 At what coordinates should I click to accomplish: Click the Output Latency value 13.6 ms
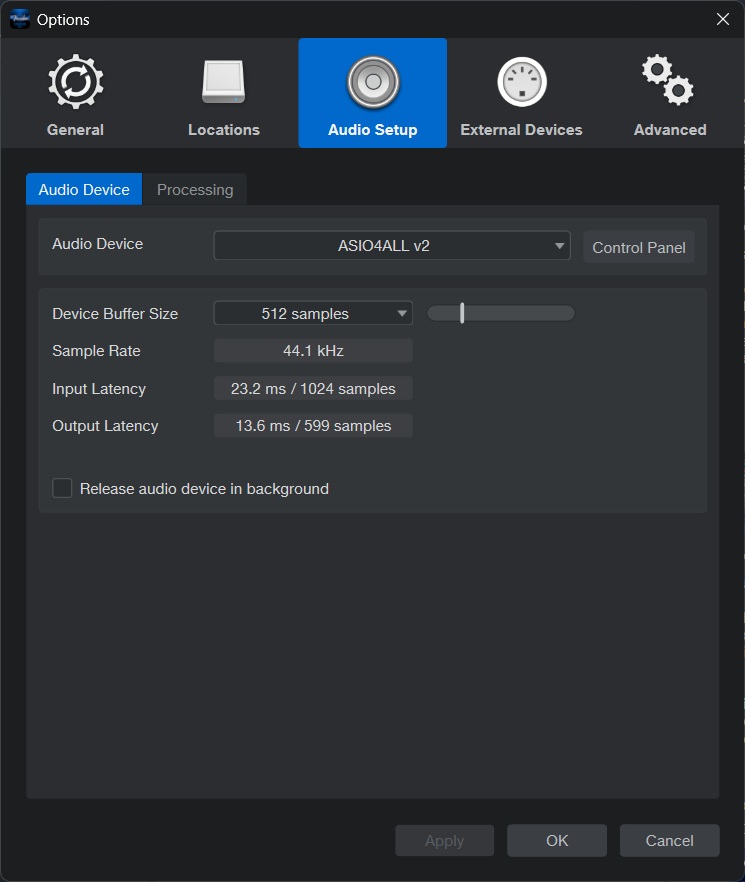pyautogui.click(x=313, y=426)
